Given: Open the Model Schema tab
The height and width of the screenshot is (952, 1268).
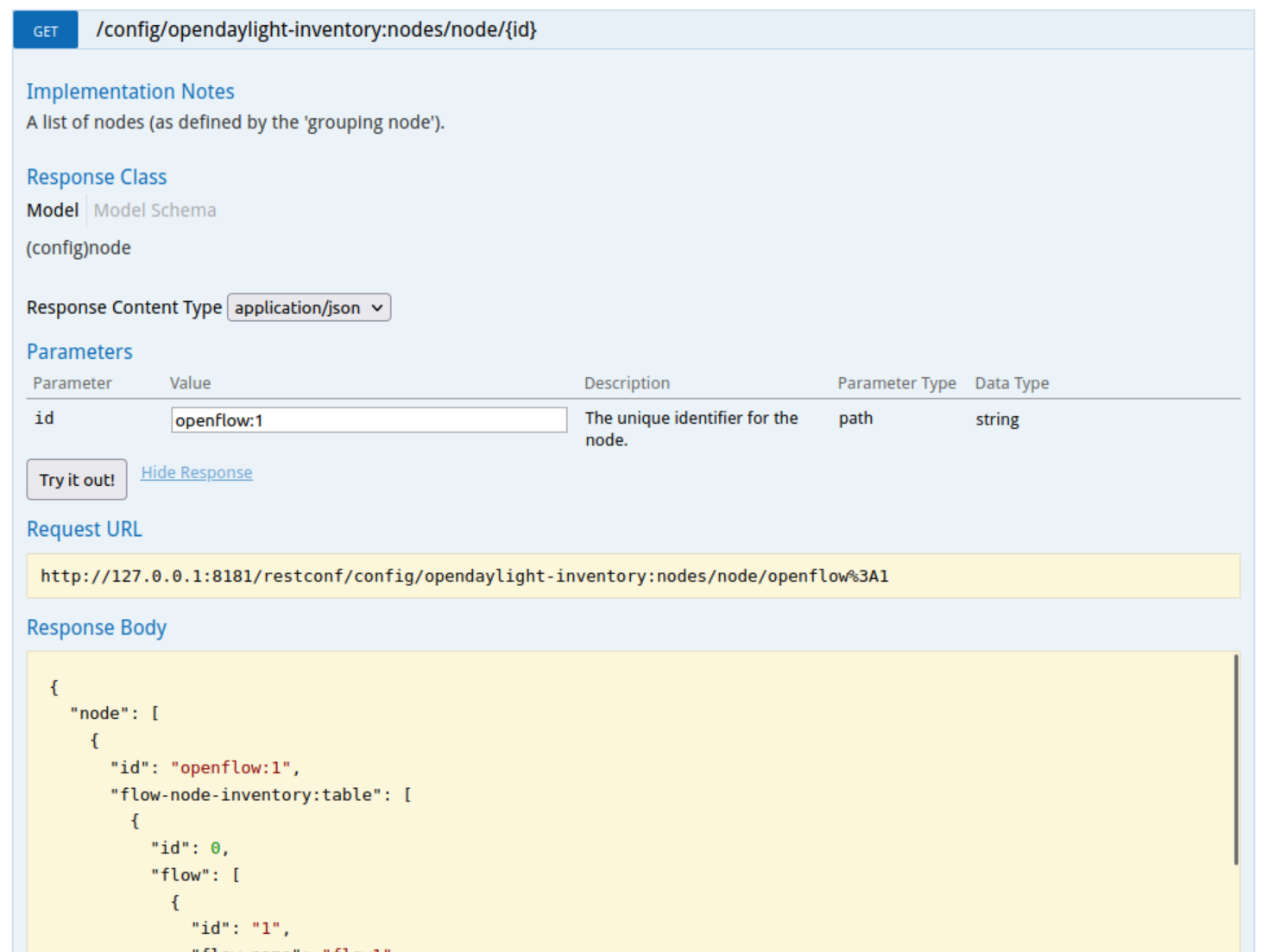Looking at the screenshot, I should [155, 211].
